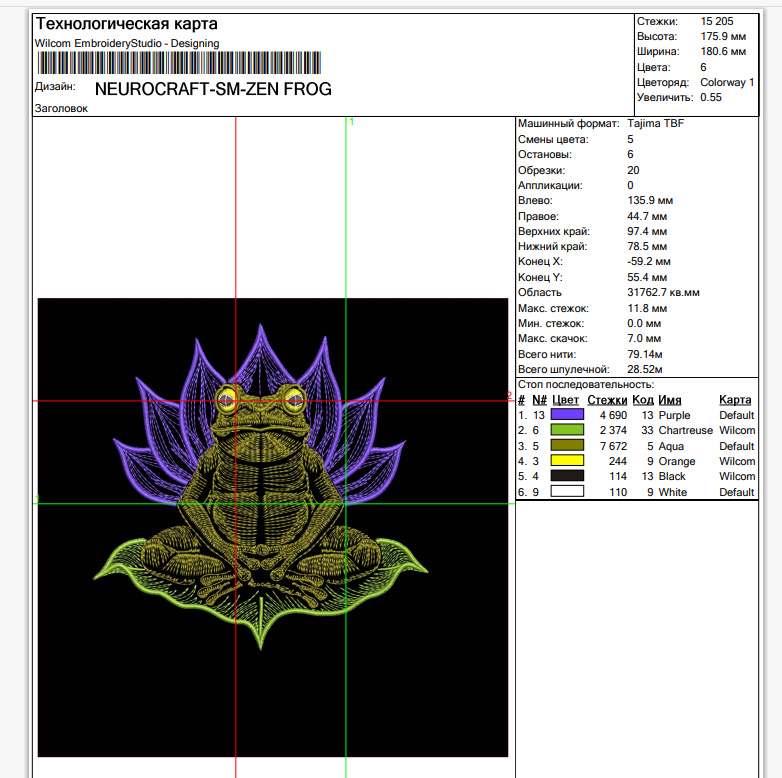The width and height of the screenshot is (782, 778).
Task: Click the Карта column header
Action: 735,400
